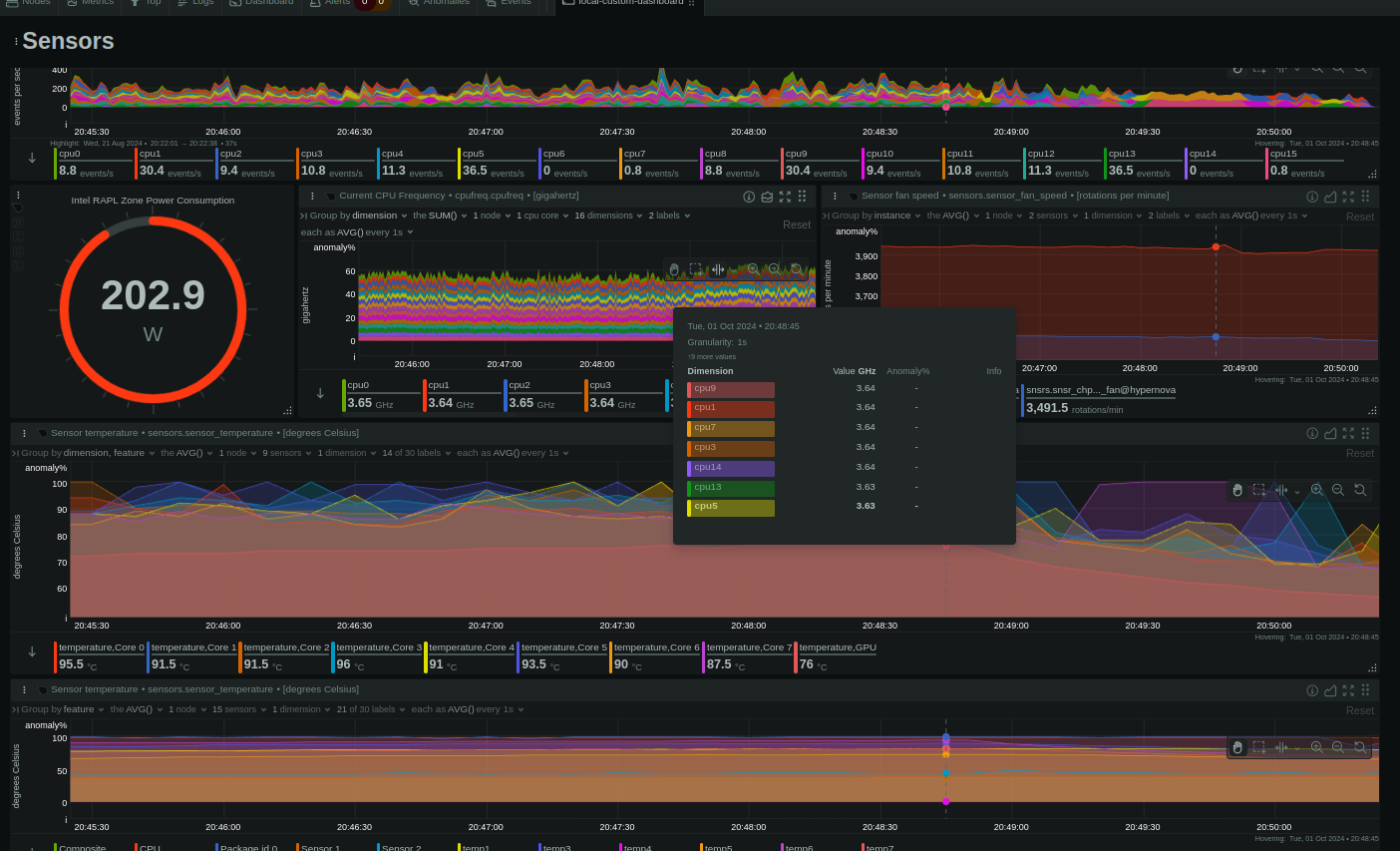Open SUM() aggregation dropdown on CPU Frequency
Screen dimensions: 1400x851
[439, 215]
